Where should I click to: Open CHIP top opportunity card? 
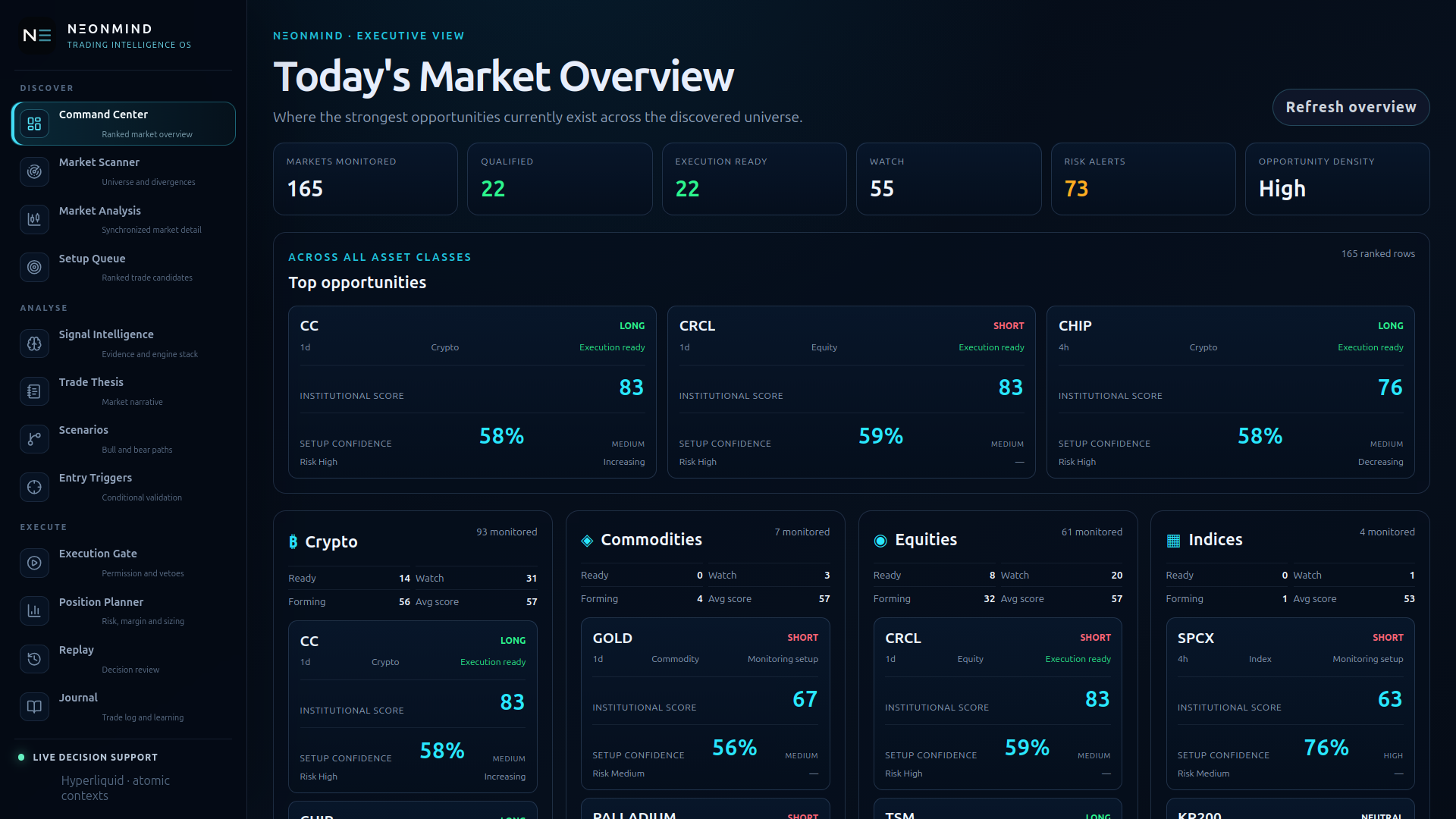click(1231, 392)
